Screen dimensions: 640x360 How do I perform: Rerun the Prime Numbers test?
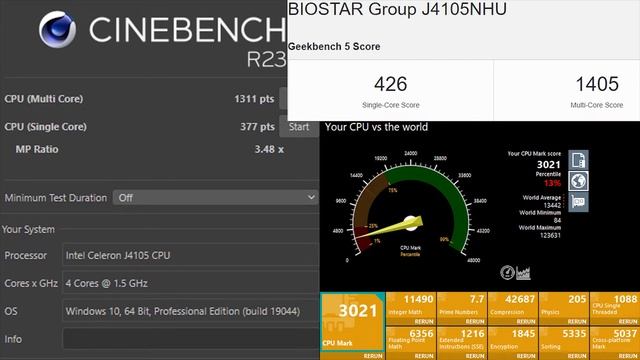(x=475, y=322)
